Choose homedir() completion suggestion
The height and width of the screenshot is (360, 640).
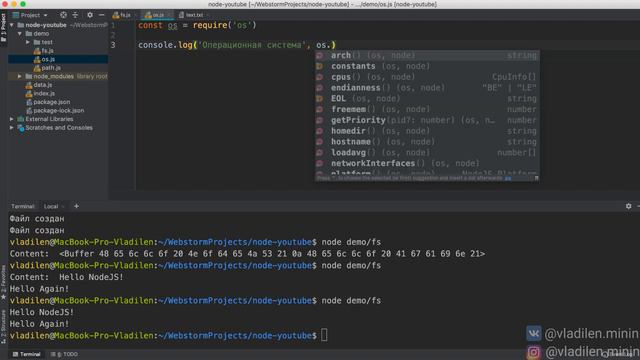pos(427,131)
